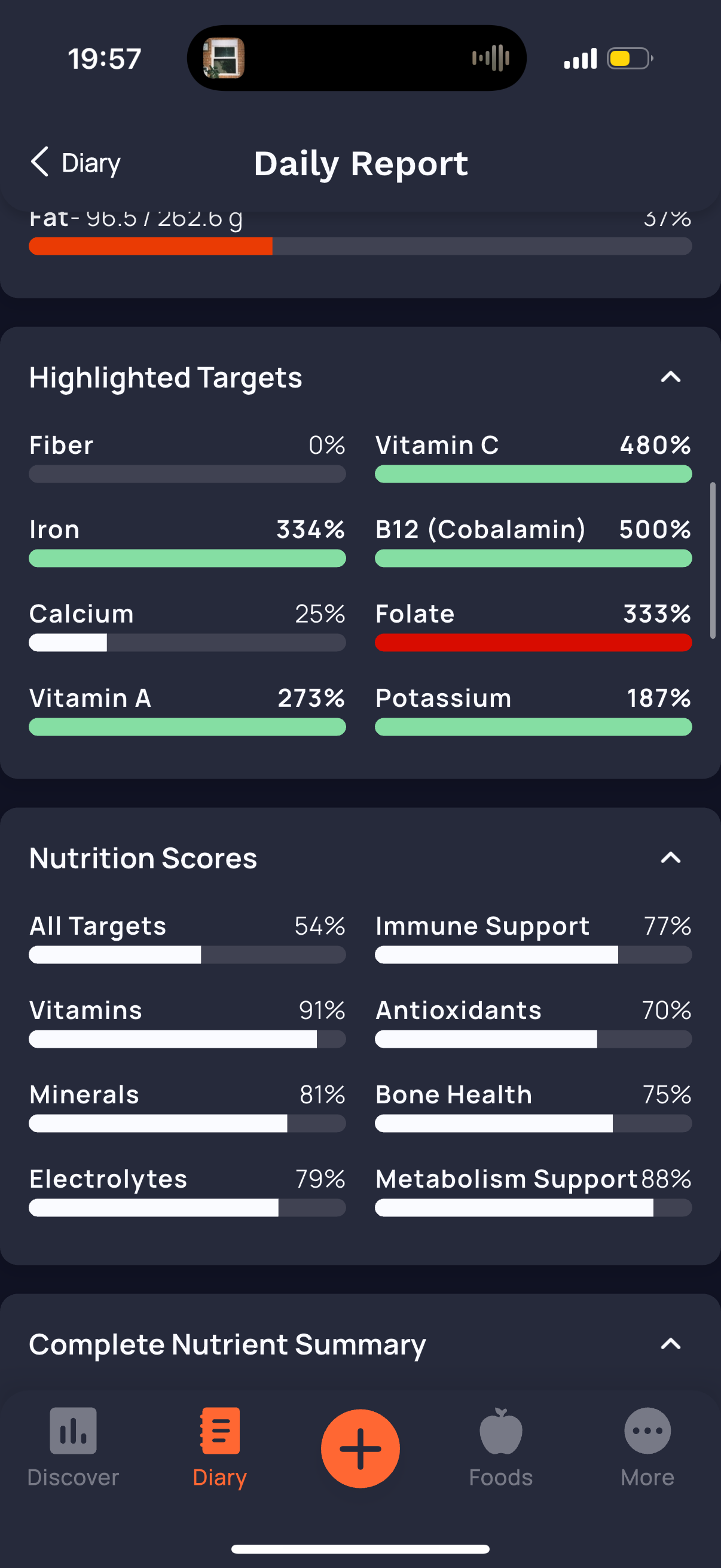Open the Foods apple icon
Viewport: 721px width, 1568px height.
(x=501, y=1430)
